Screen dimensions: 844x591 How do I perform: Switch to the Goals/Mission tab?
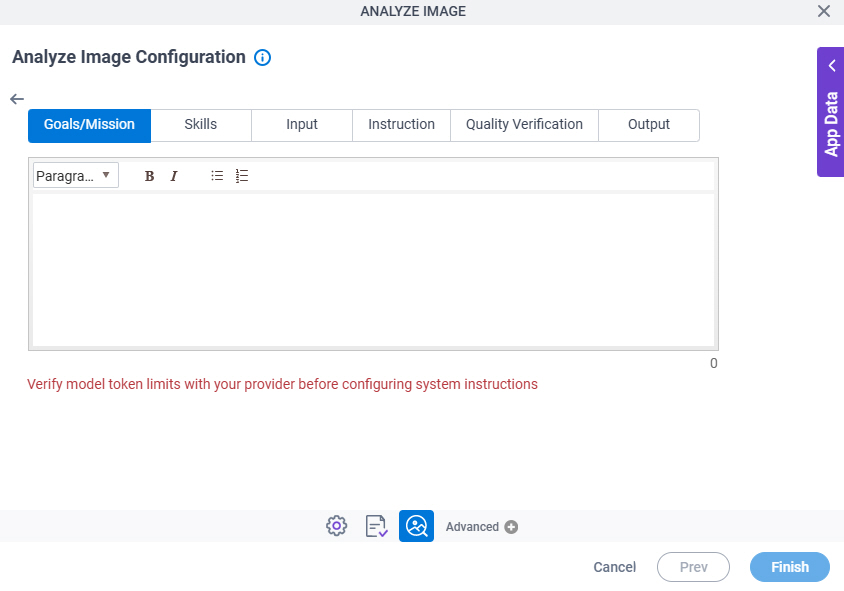click(89, 125)
